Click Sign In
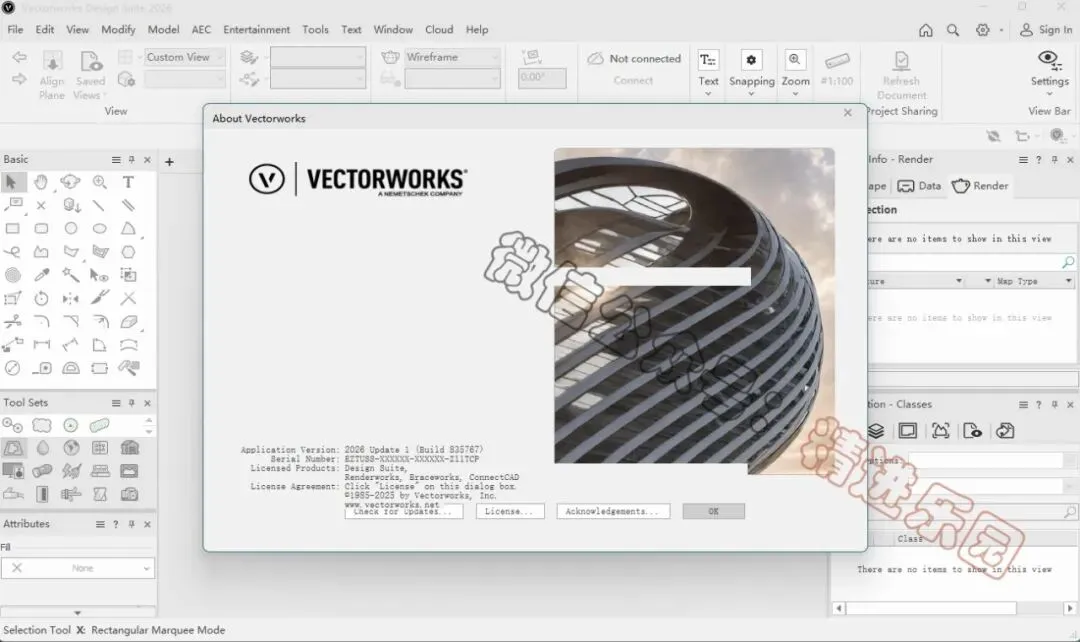The width and height of the screenshot is (1080, 642). [x=1046, y=30]
